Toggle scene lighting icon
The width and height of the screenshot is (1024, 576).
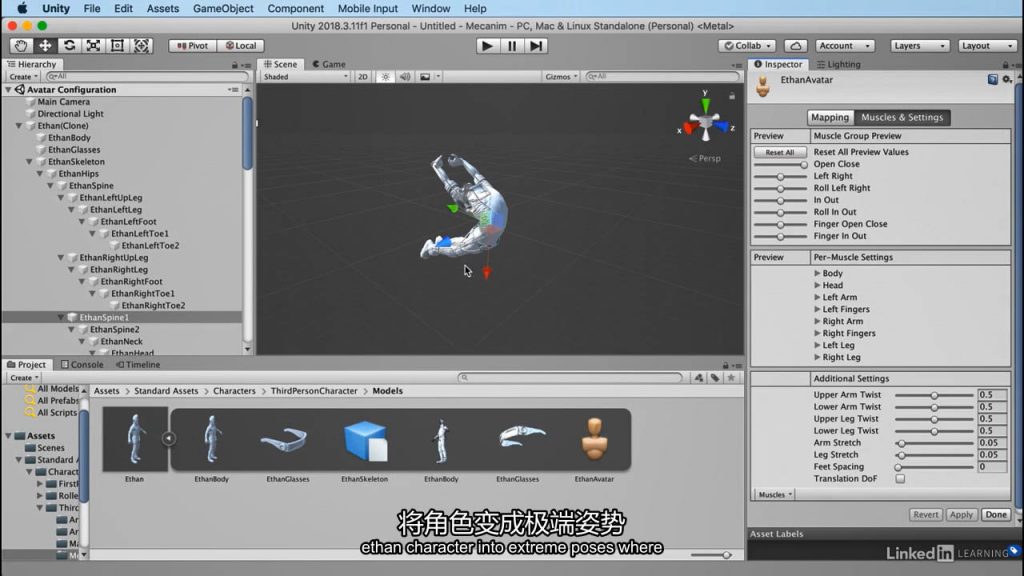tap(385, 76)
